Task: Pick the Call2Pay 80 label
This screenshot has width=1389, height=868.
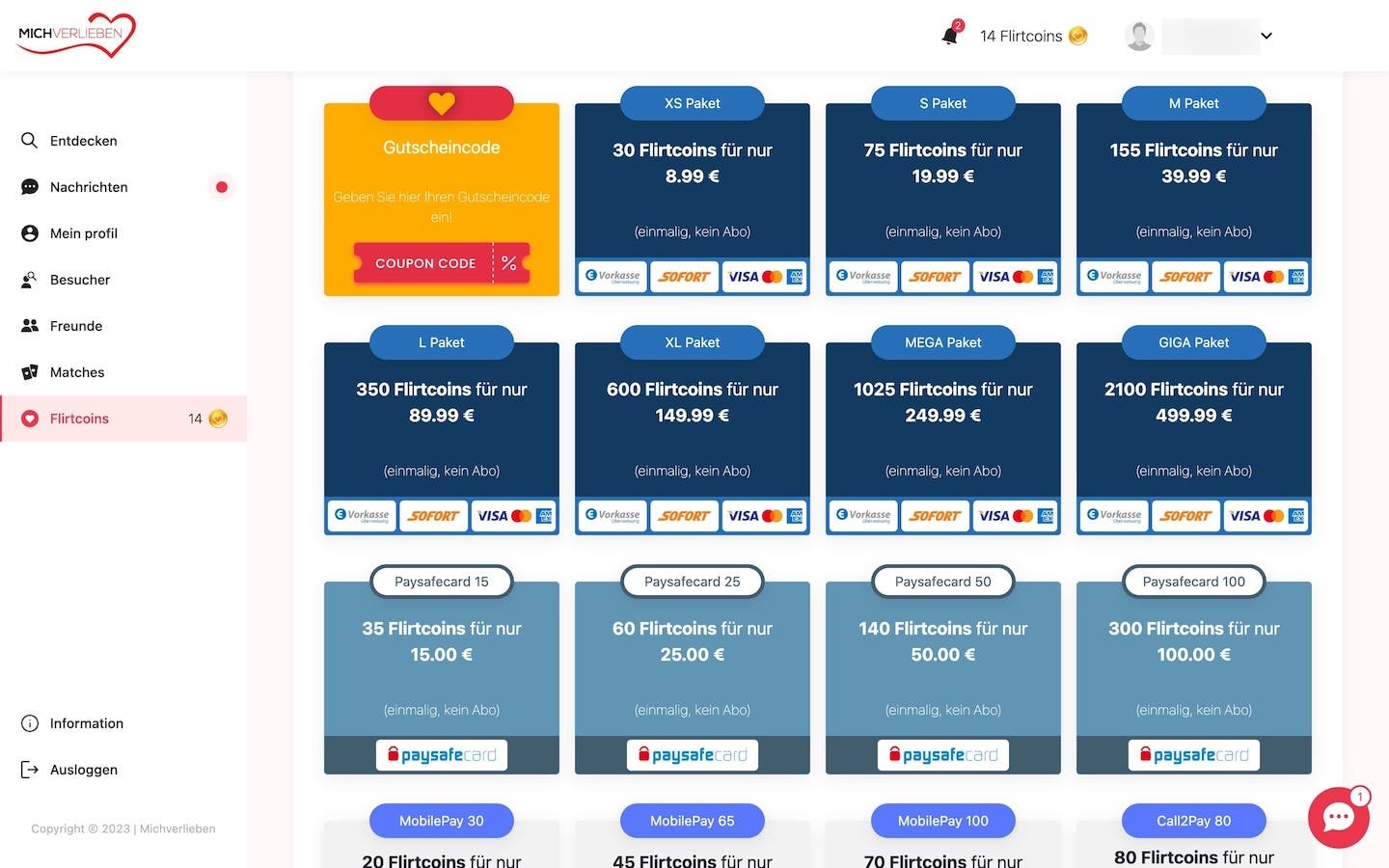Action: (x=1194, y=821)
